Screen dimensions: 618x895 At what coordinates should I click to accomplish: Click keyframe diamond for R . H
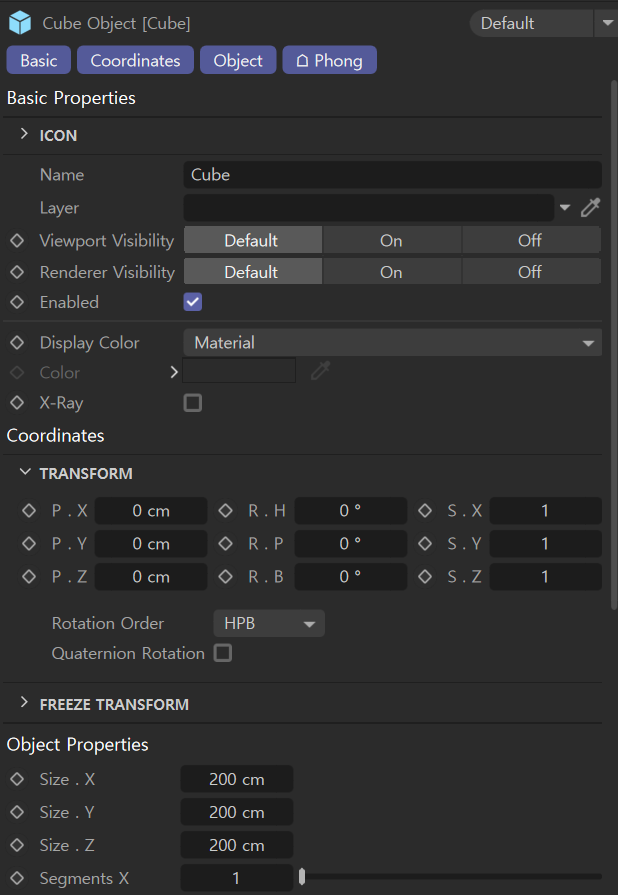pyautogui.click(x=225, y=511)
